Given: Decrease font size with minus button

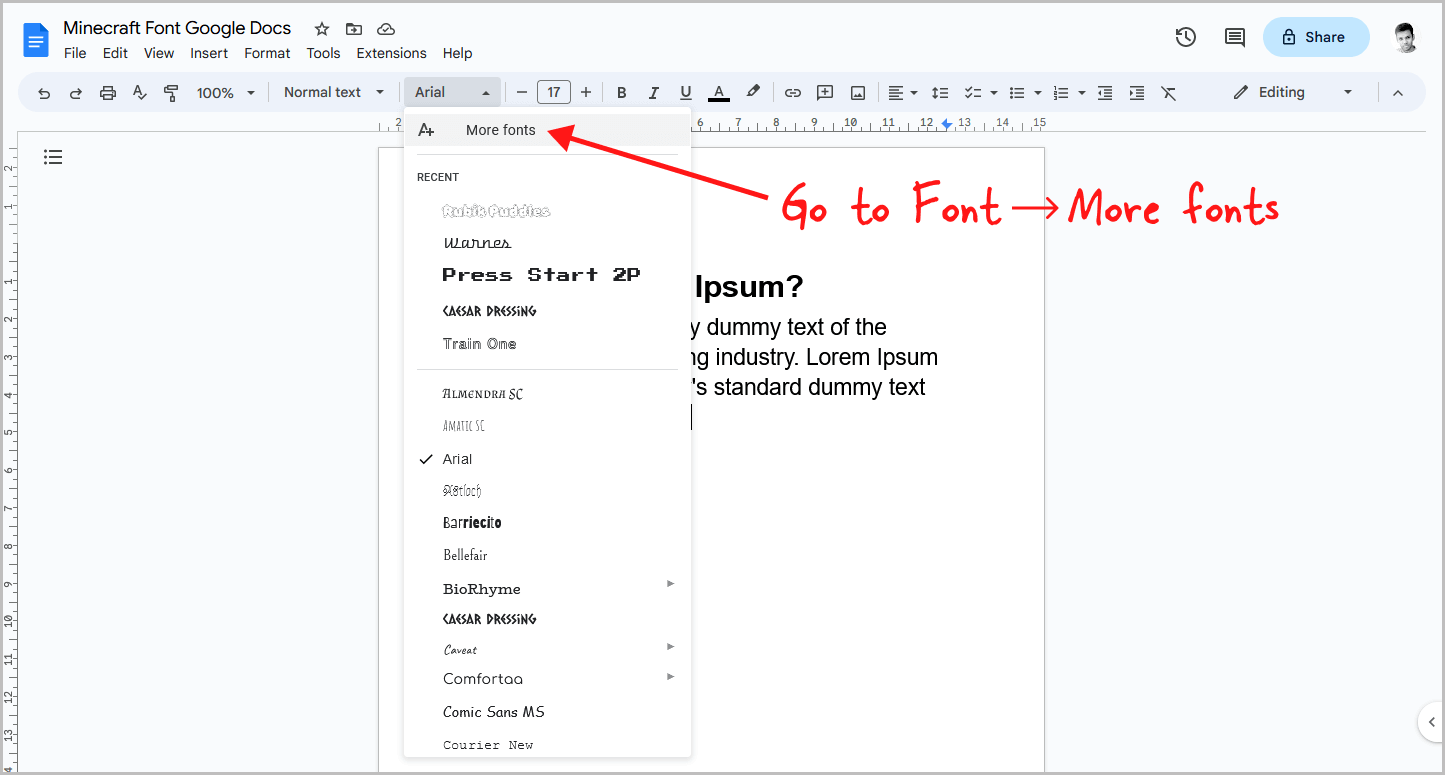Looking at the screenshot, I should click(x=522, y=93).
